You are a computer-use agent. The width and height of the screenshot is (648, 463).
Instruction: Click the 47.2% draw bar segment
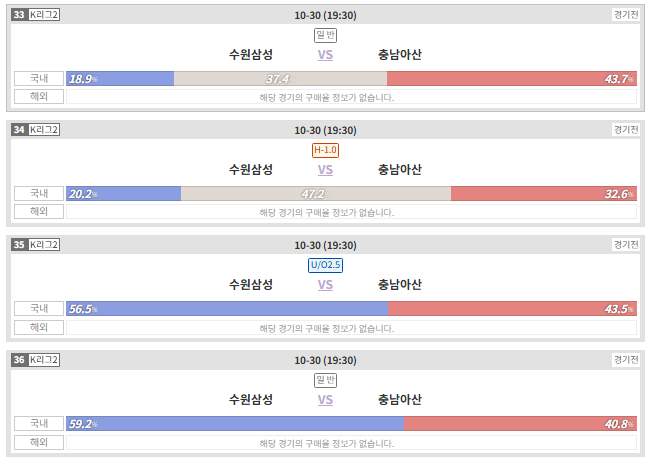point(316,193)
